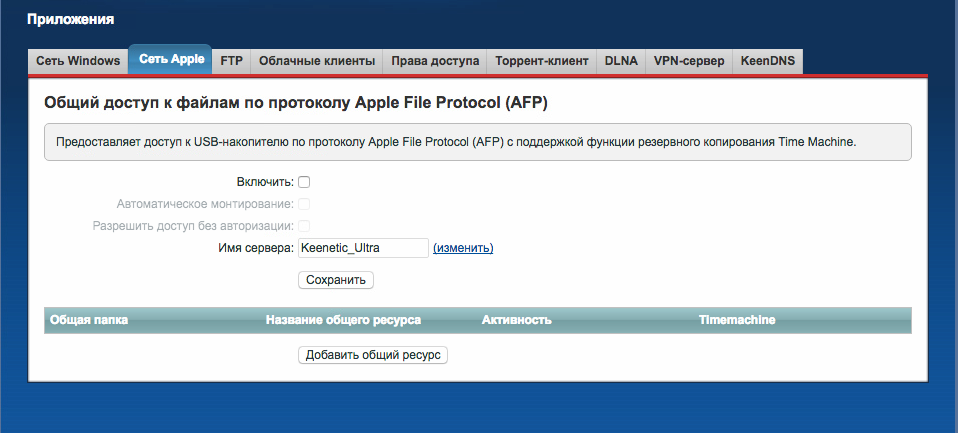Toggle the Автоматическое монтирование checkbox
Screen dimensions: 958x433
304,204
